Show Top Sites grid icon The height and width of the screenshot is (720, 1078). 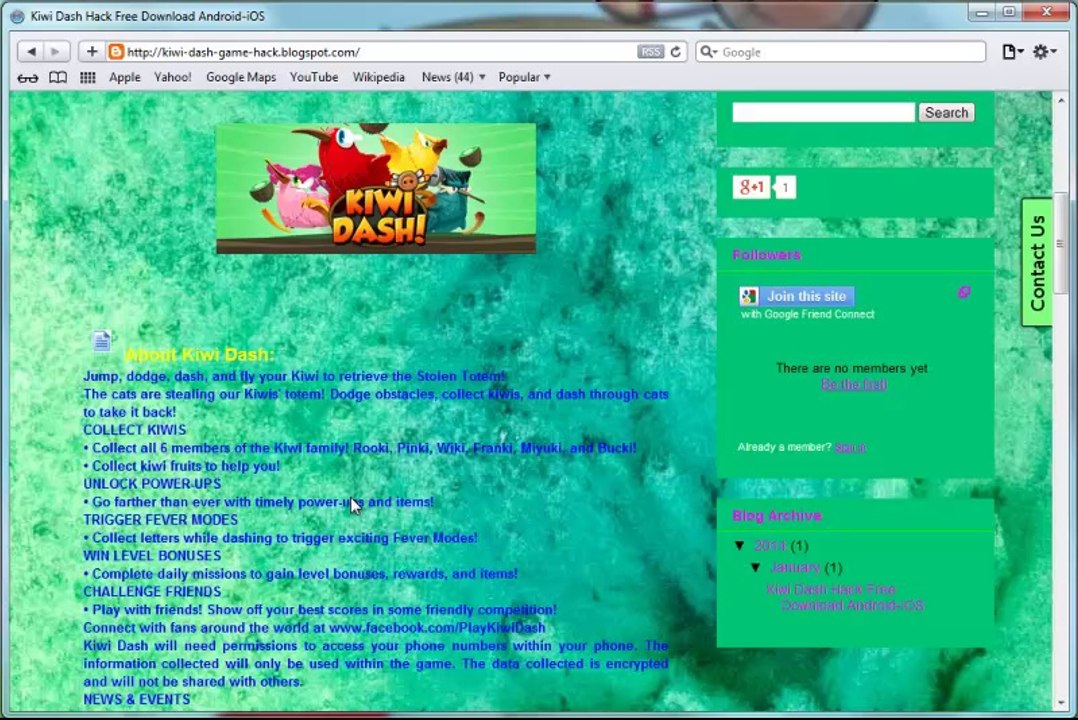[x=87, y=77]
